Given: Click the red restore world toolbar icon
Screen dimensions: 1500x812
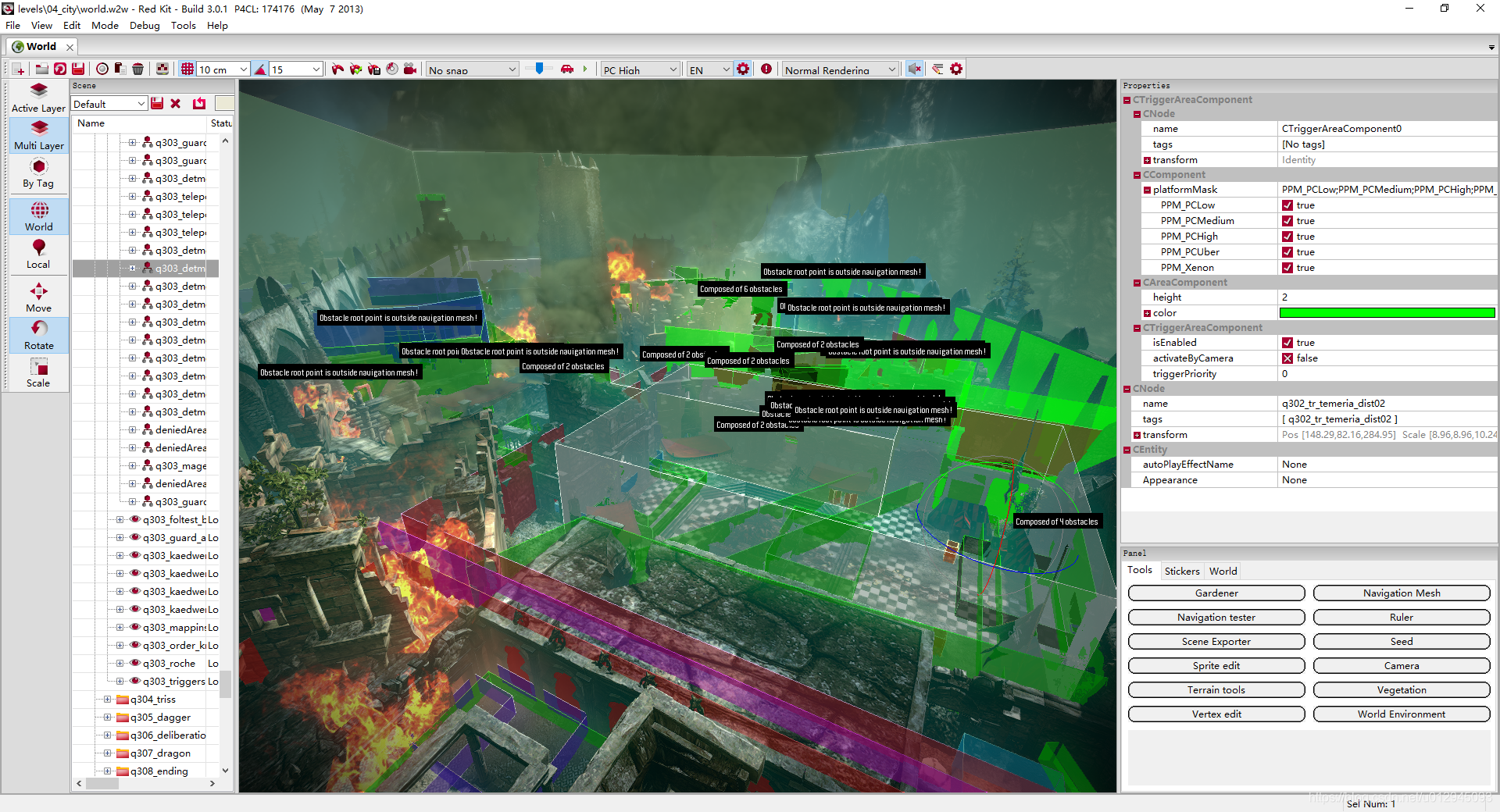Looking at the screenshot, I should 60,69.
